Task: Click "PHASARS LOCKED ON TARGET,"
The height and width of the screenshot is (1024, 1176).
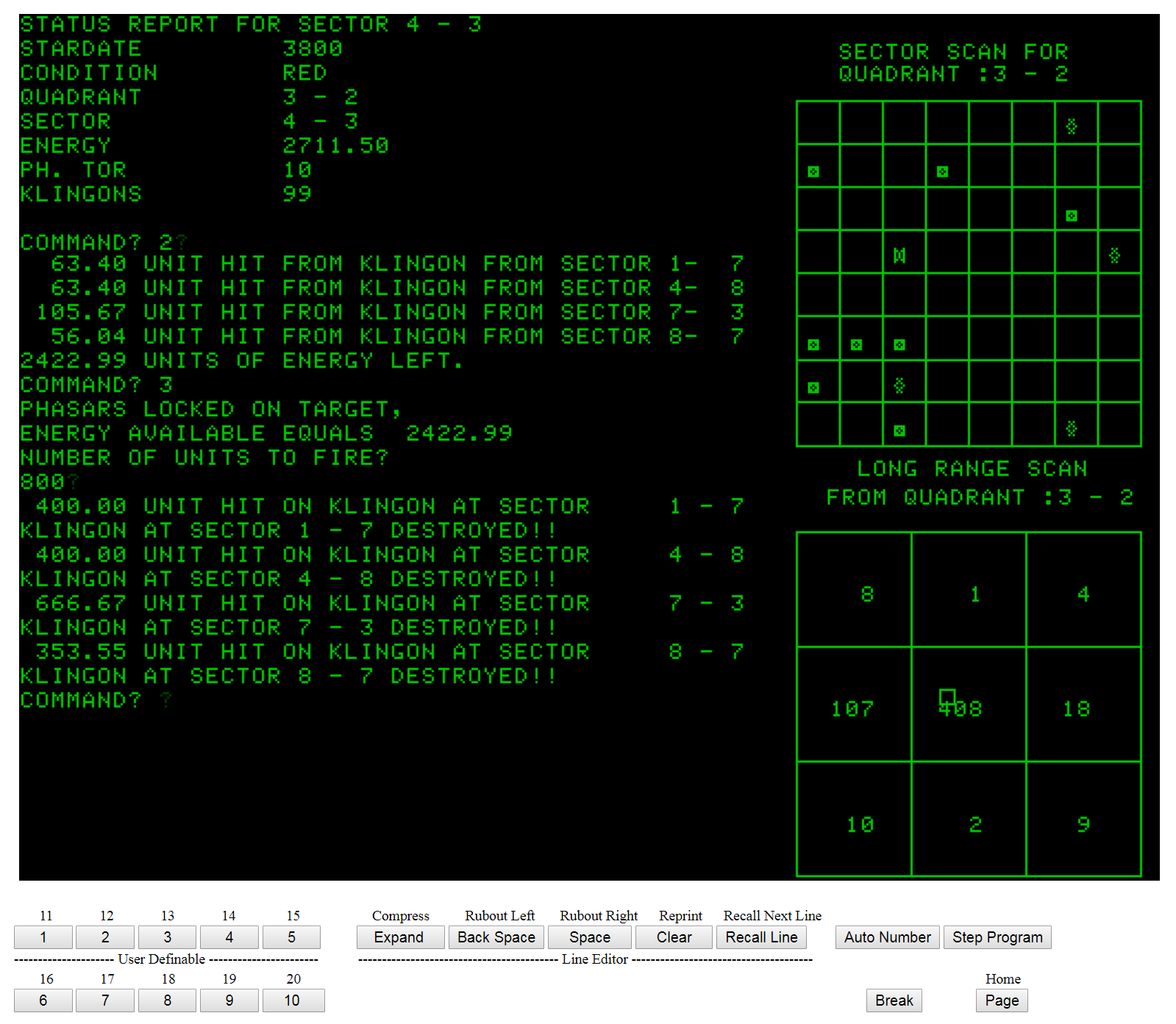Action: click(211, 409)
